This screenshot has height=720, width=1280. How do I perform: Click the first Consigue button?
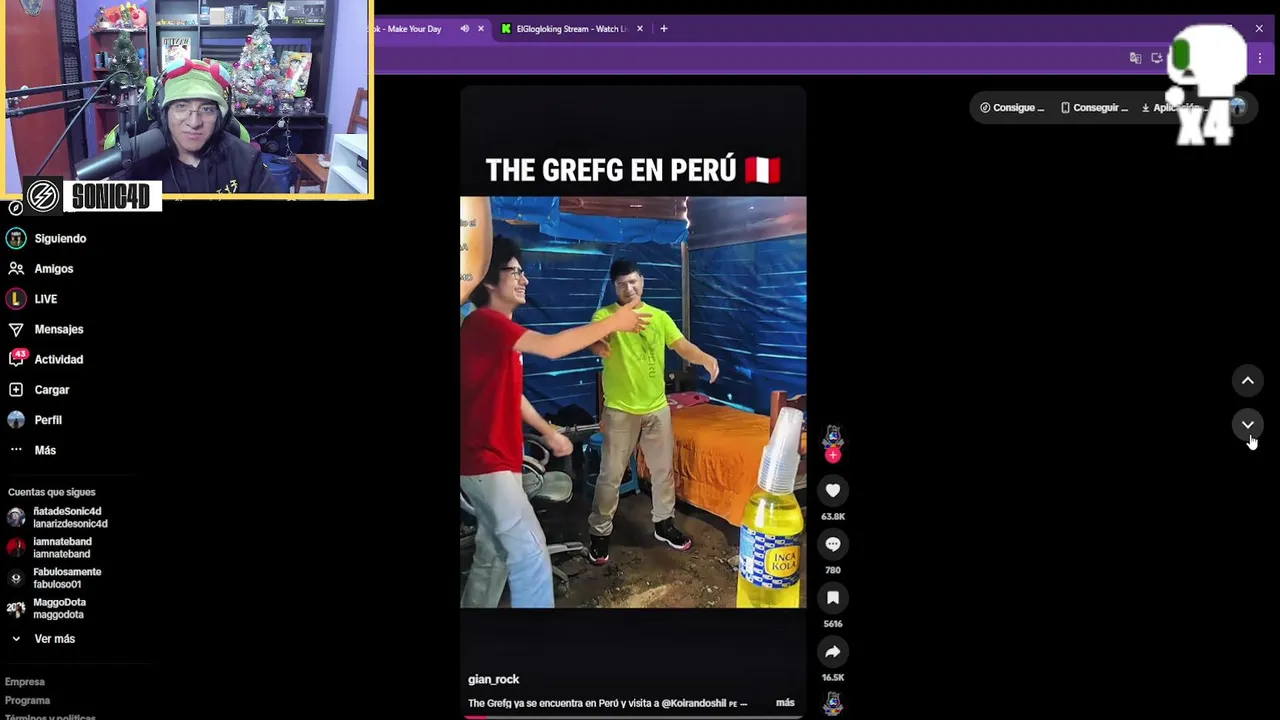click(1012, 108)
